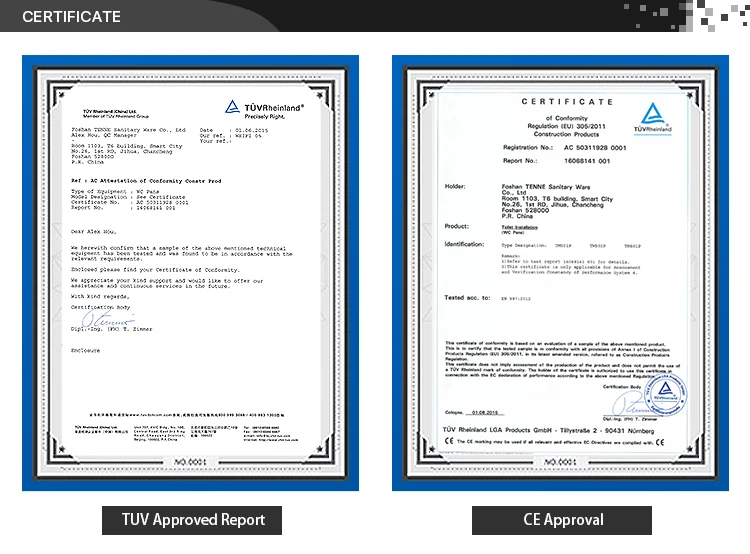750x554 pixels.
Task: Click the "Enclosure" text on the left letter
Action: point(85,351)
